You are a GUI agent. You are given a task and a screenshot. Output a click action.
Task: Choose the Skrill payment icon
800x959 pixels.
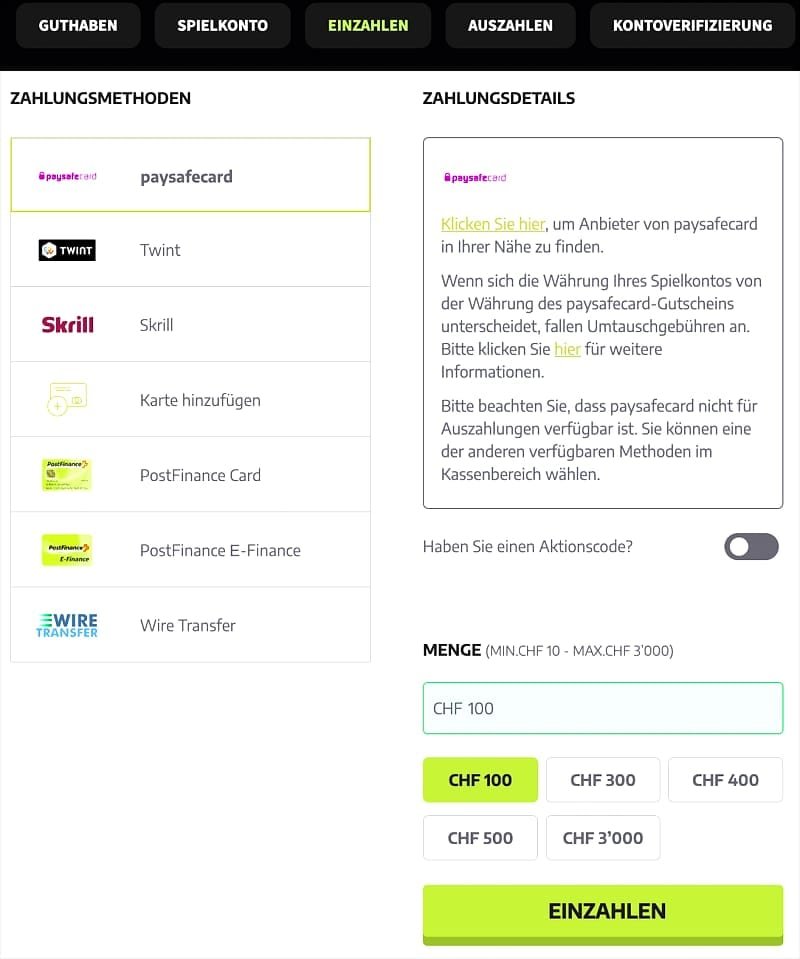point(65,324)
